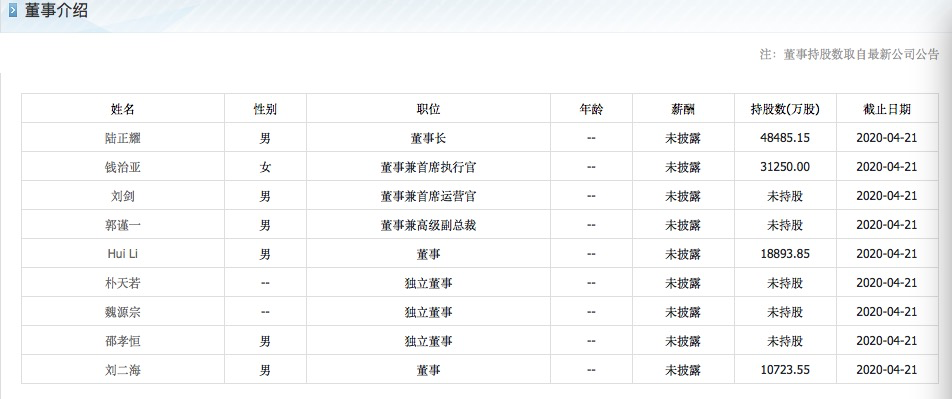Click shareholding value 10723.55

point(785,370)
